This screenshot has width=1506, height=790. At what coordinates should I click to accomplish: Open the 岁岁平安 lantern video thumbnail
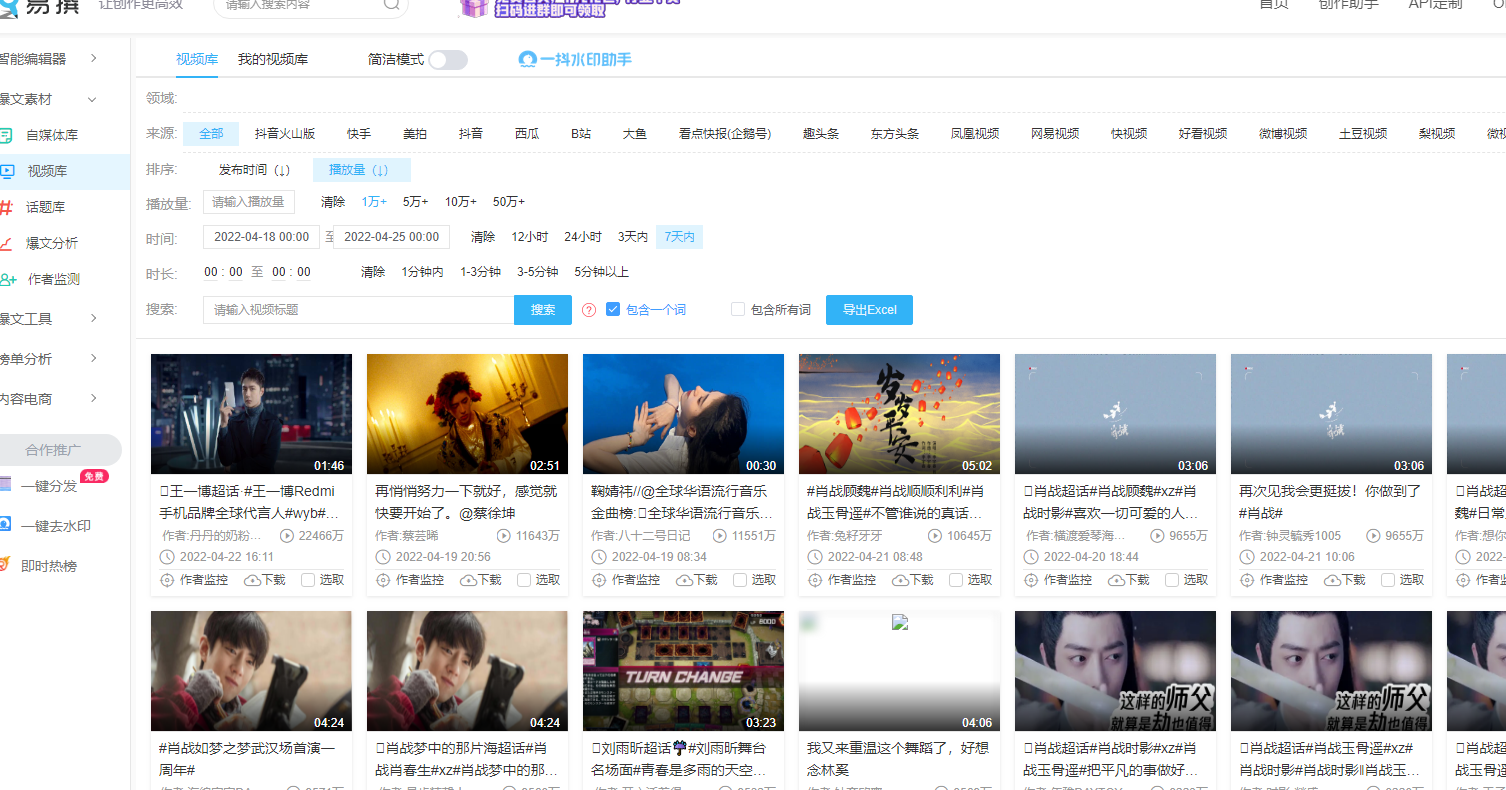click(900, 414)
